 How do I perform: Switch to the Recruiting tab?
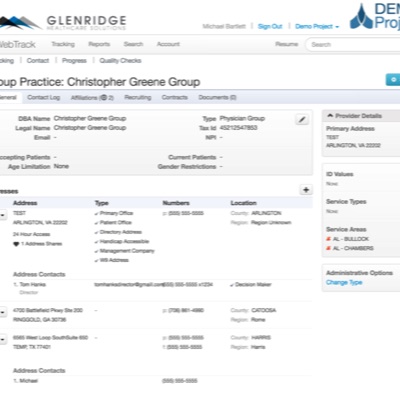tap(138, 97)
